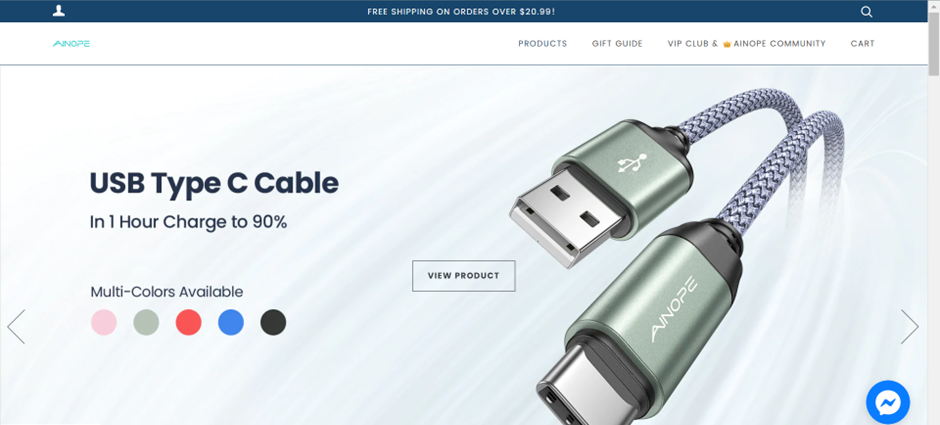The height and width of the screenshot is (425, 940).
Task: Click the search magnifier icon
Action: pos(866,11)
